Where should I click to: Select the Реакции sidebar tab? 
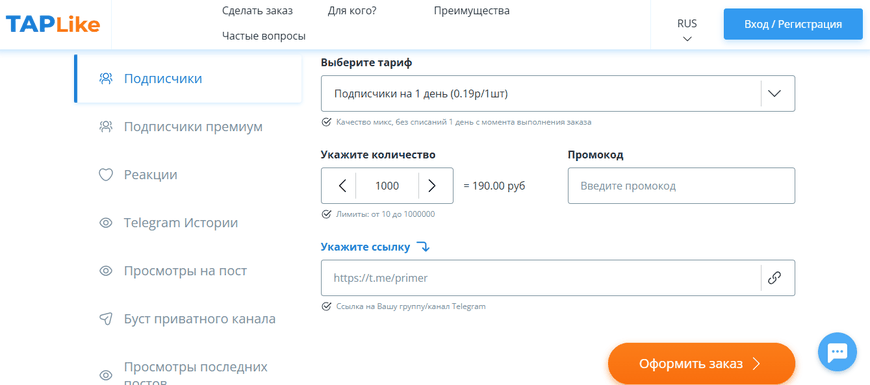pos(189,175)
